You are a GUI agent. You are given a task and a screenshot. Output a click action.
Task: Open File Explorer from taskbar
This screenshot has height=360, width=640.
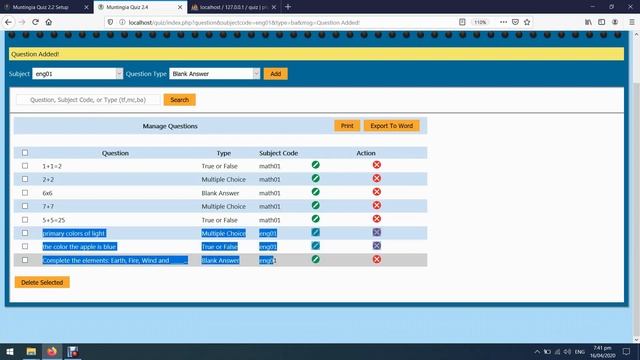31,351
